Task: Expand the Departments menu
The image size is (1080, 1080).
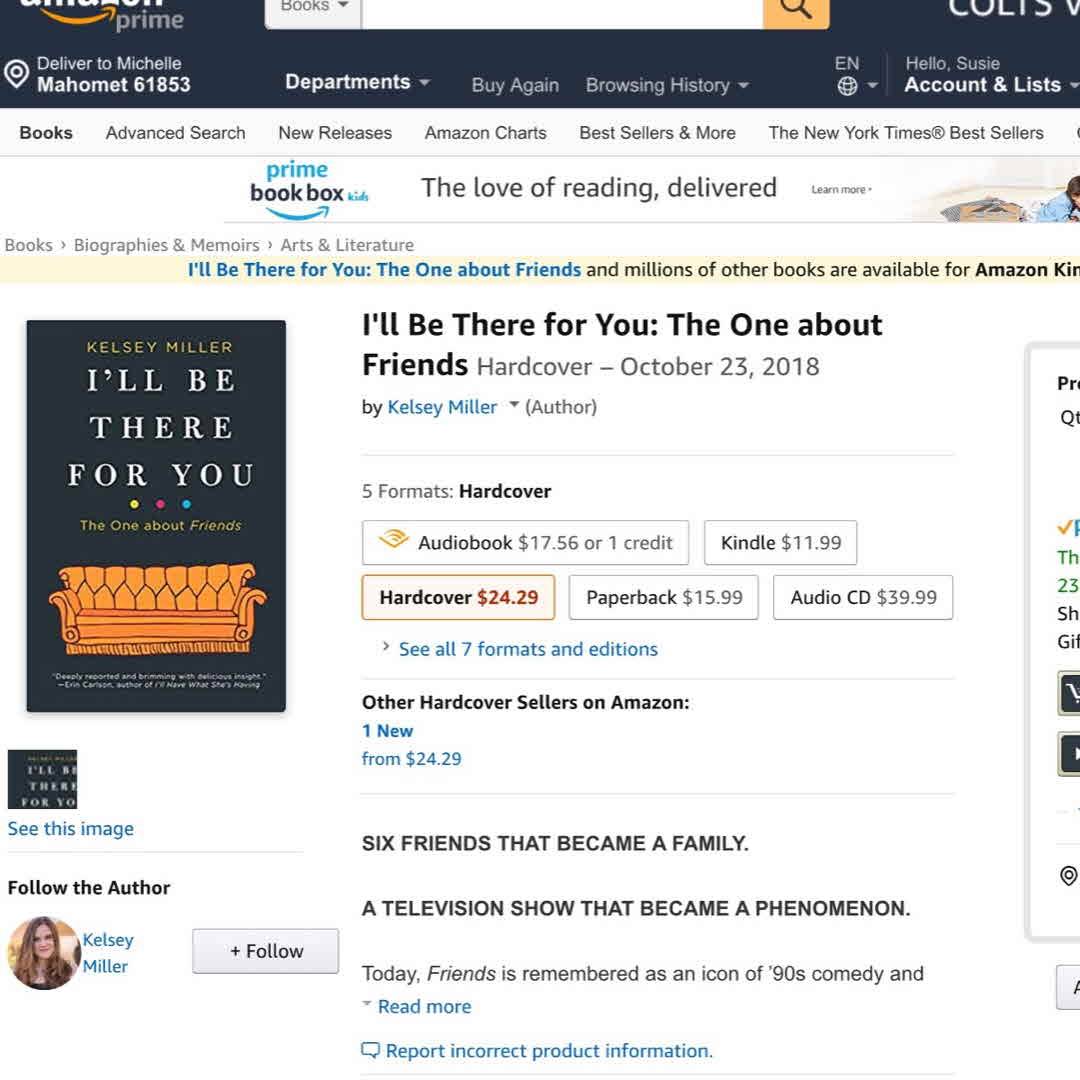Action: pos(357,82)
